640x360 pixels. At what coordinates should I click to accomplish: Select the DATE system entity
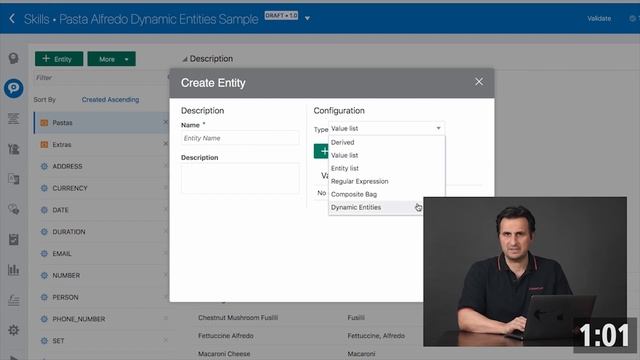click(x=101, y=210)
